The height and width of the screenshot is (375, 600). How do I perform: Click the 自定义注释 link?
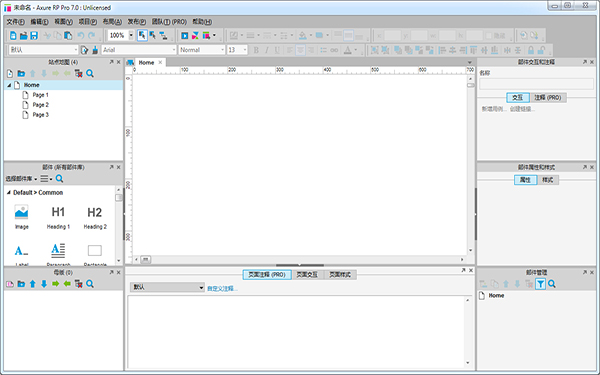222,289
